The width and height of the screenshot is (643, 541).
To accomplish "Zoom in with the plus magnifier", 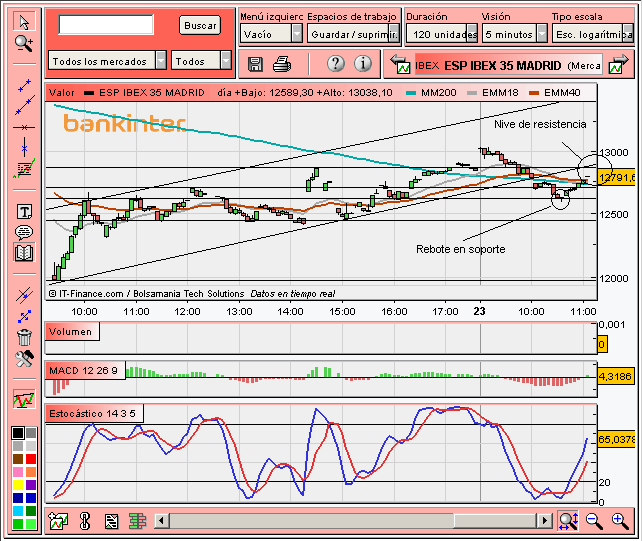I will [620, 521].
